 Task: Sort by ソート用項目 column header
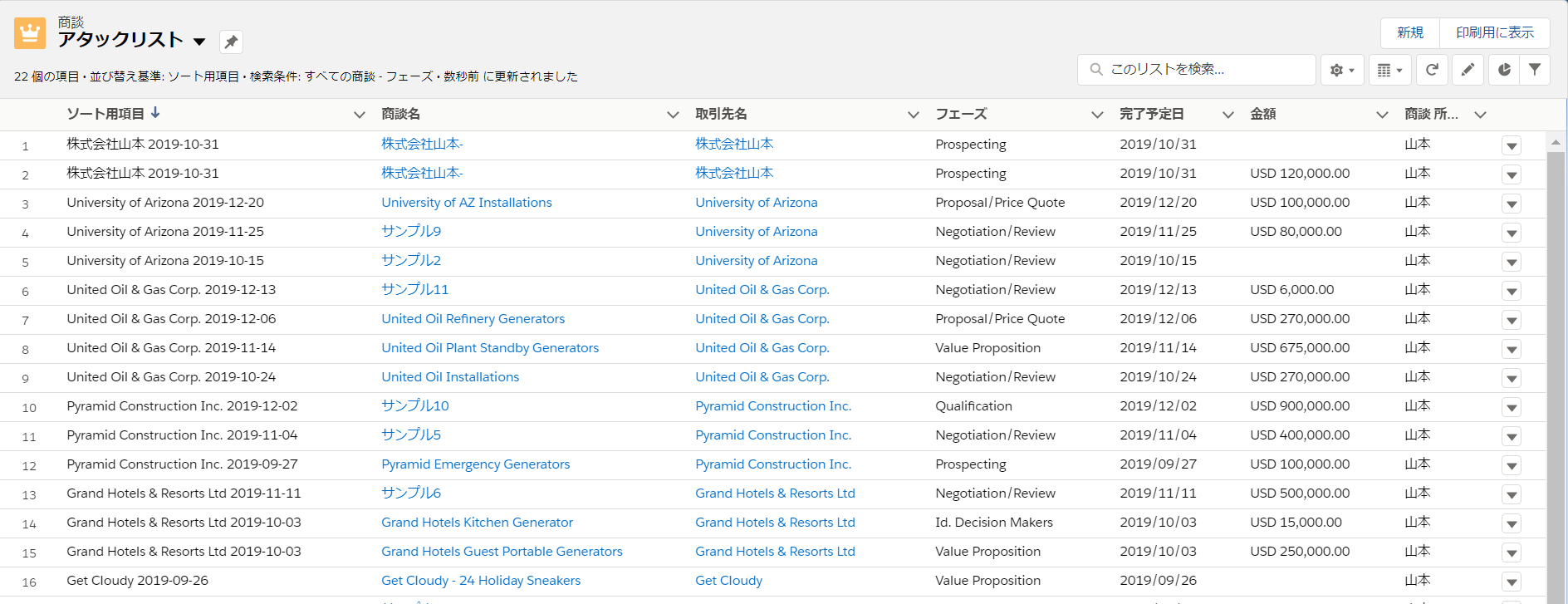click(105, 114)
